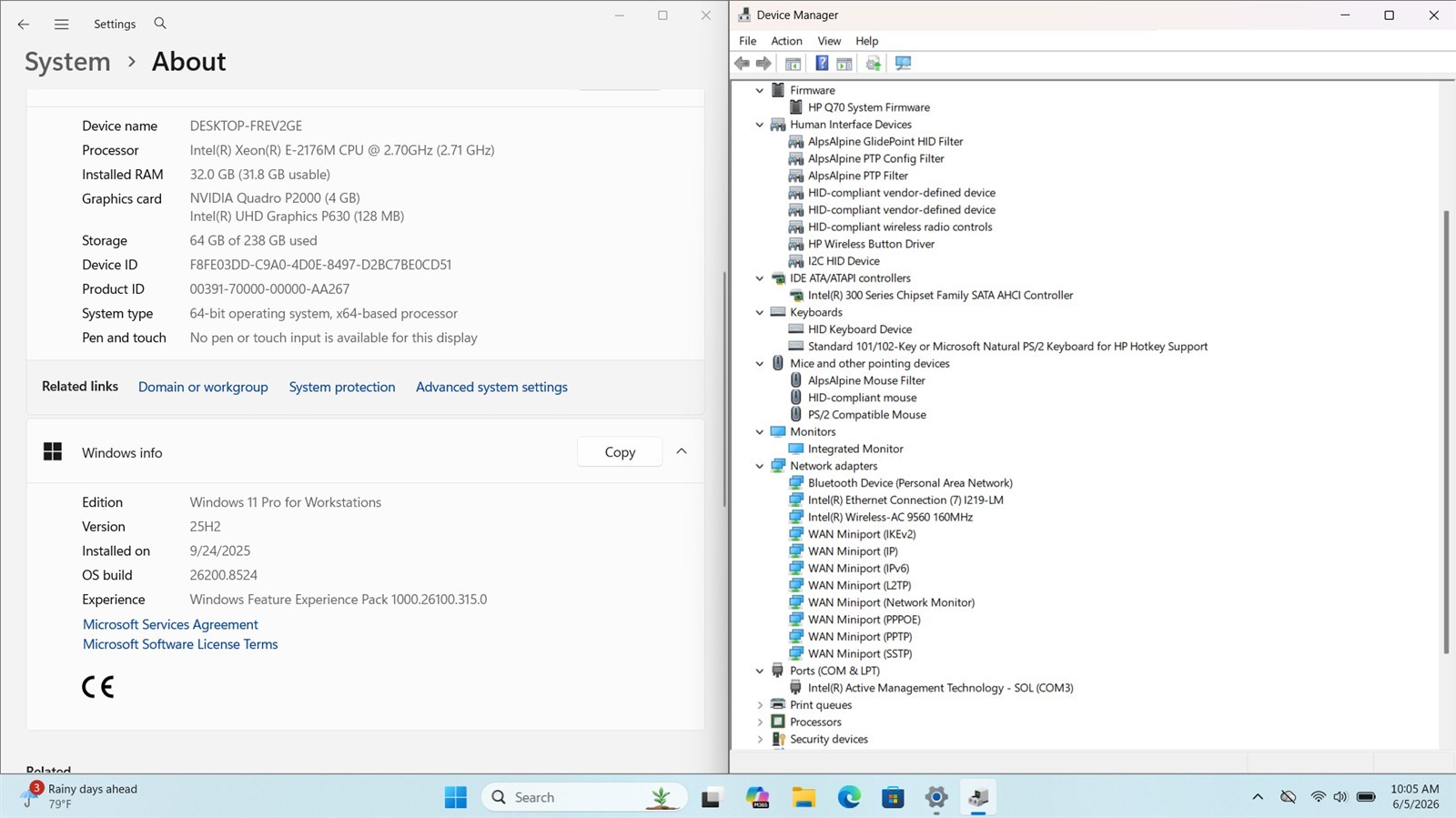Collapse Mice and other pointing devices

(760, 364)
